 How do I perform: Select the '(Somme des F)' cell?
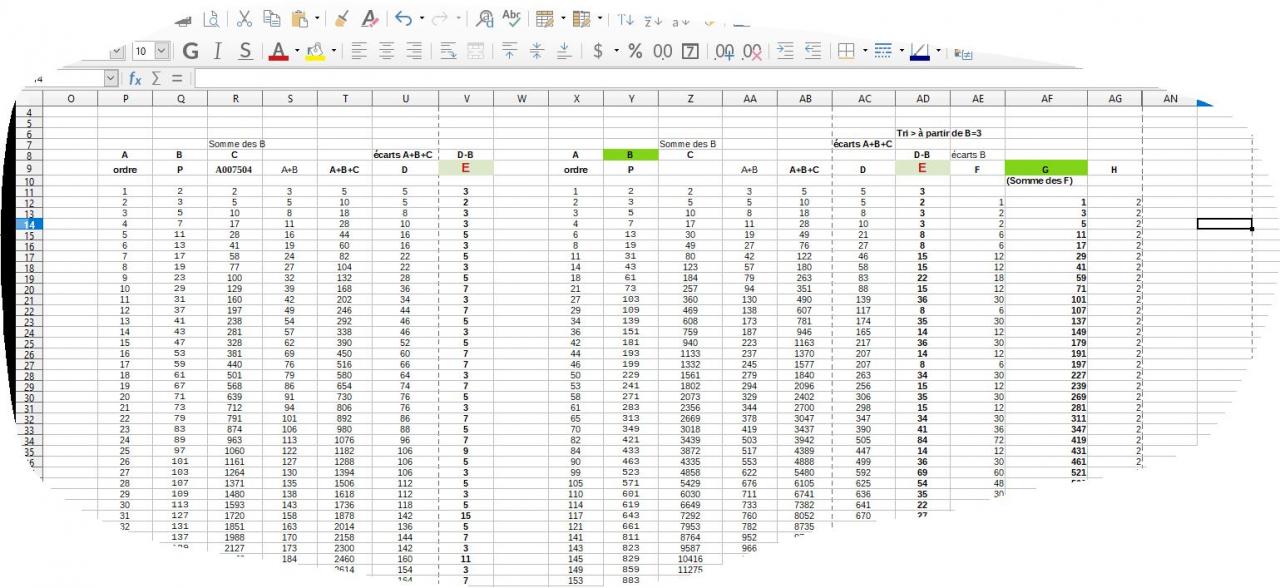pos(1046,180)
